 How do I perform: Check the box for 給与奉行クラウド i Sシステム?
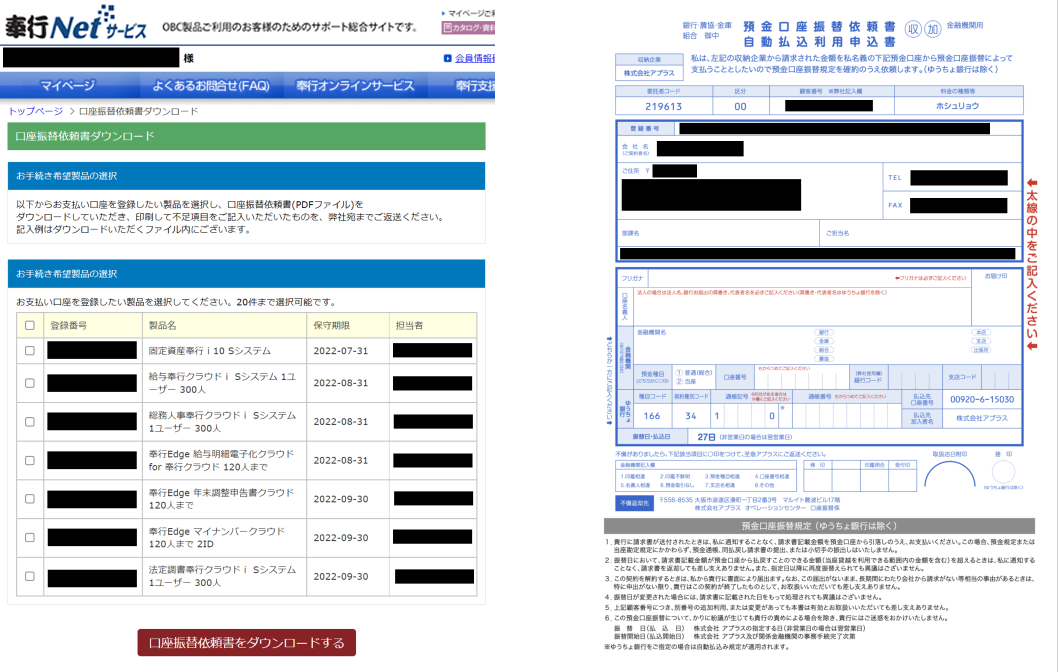[x=30, y=383]
